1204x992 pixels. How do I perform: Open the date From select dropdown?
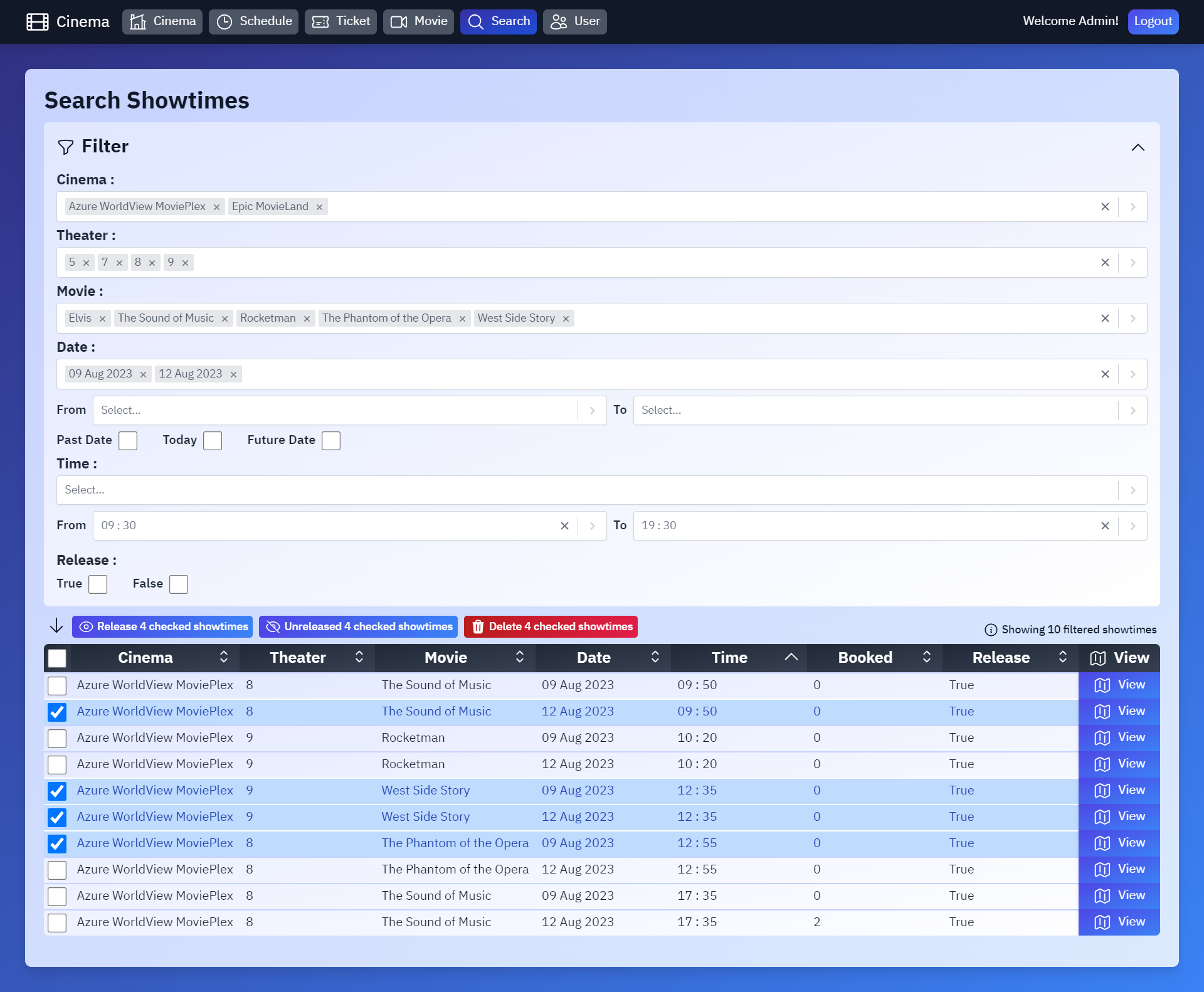349,411
